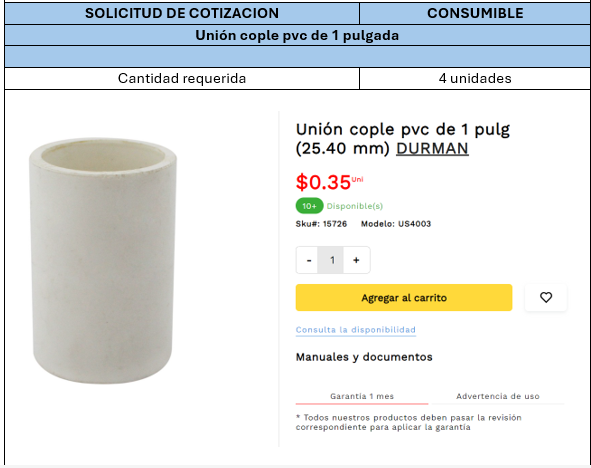The height and width of the screenshot is (468, 591).
Task: Increase quantity with the plus button
Action: coord(356,260)
